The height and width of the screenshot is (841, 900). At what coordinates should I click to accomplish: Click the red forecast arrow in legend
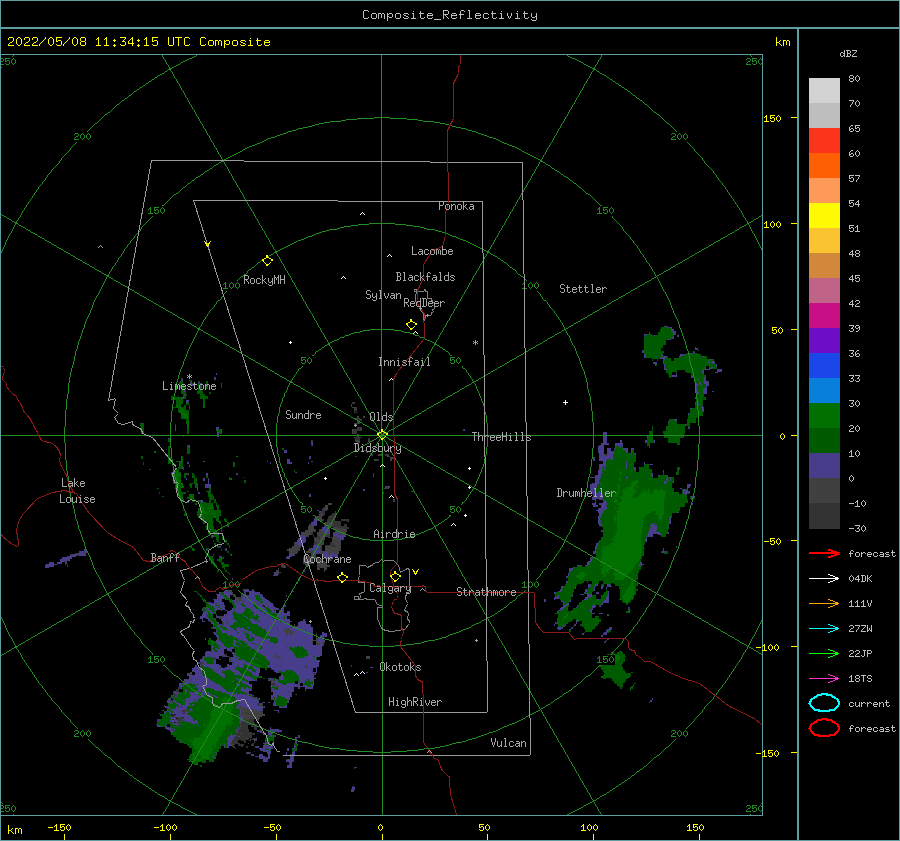[x=824, y=553]
